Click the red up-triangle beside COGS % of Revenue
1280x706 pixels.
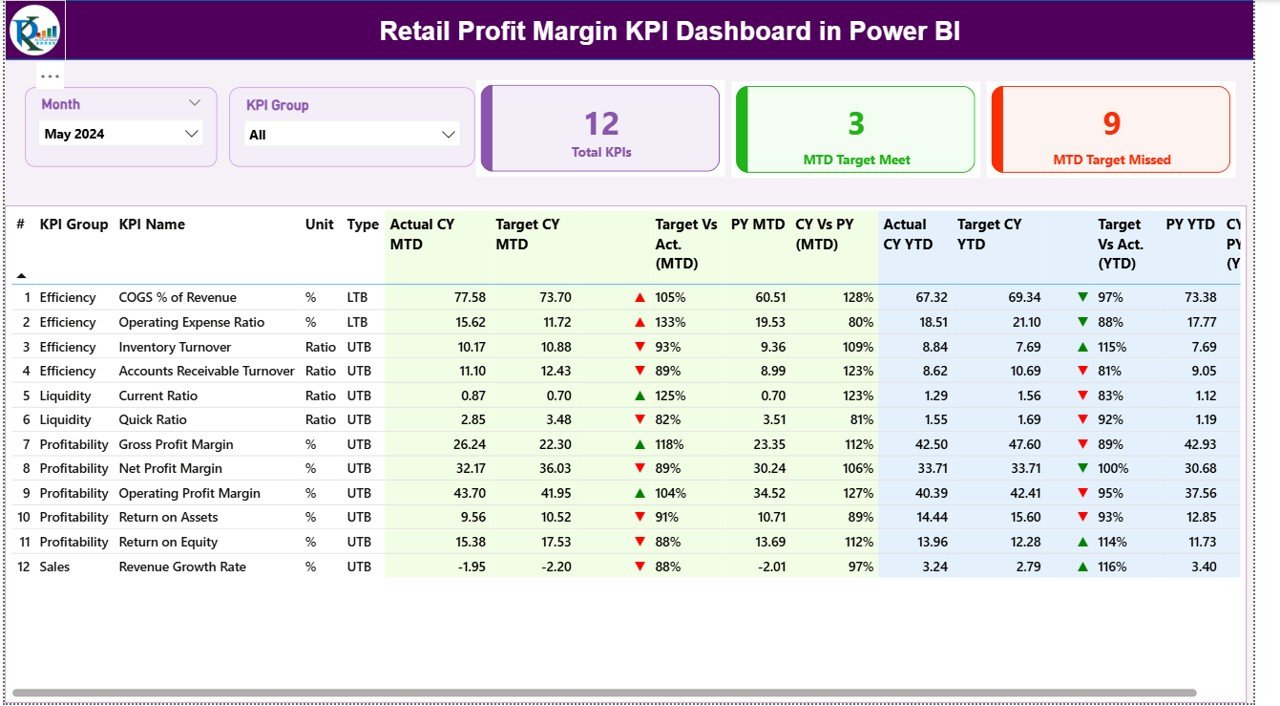pos(641,297)
